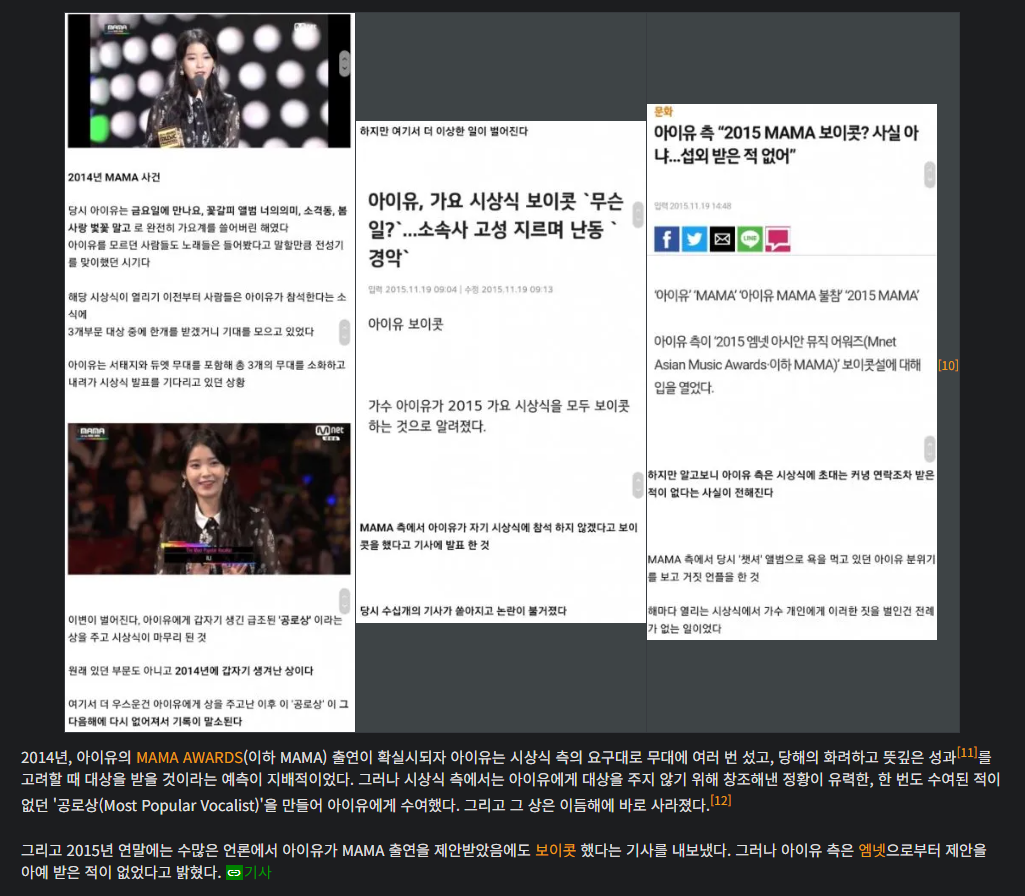Open the MAMA AWARDS orange link
The height and width of the screenshot is (896, 1025).
[x=189, y=757]
